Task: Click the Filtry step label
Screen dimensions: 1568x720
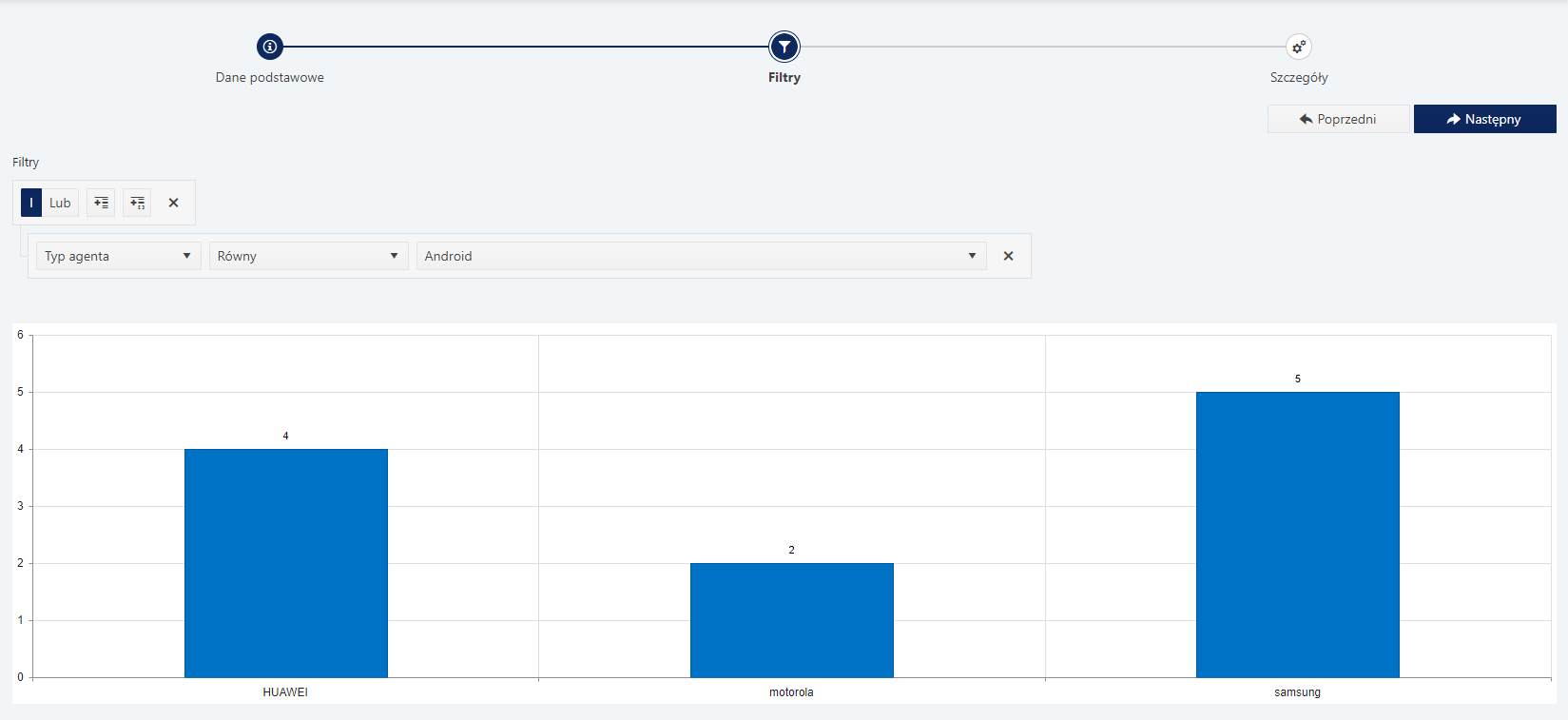Action: click(784, 78)
